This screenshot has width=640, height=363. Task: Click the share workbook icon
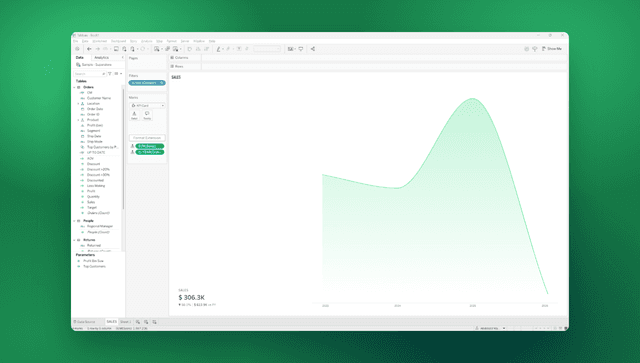[313, 49]
